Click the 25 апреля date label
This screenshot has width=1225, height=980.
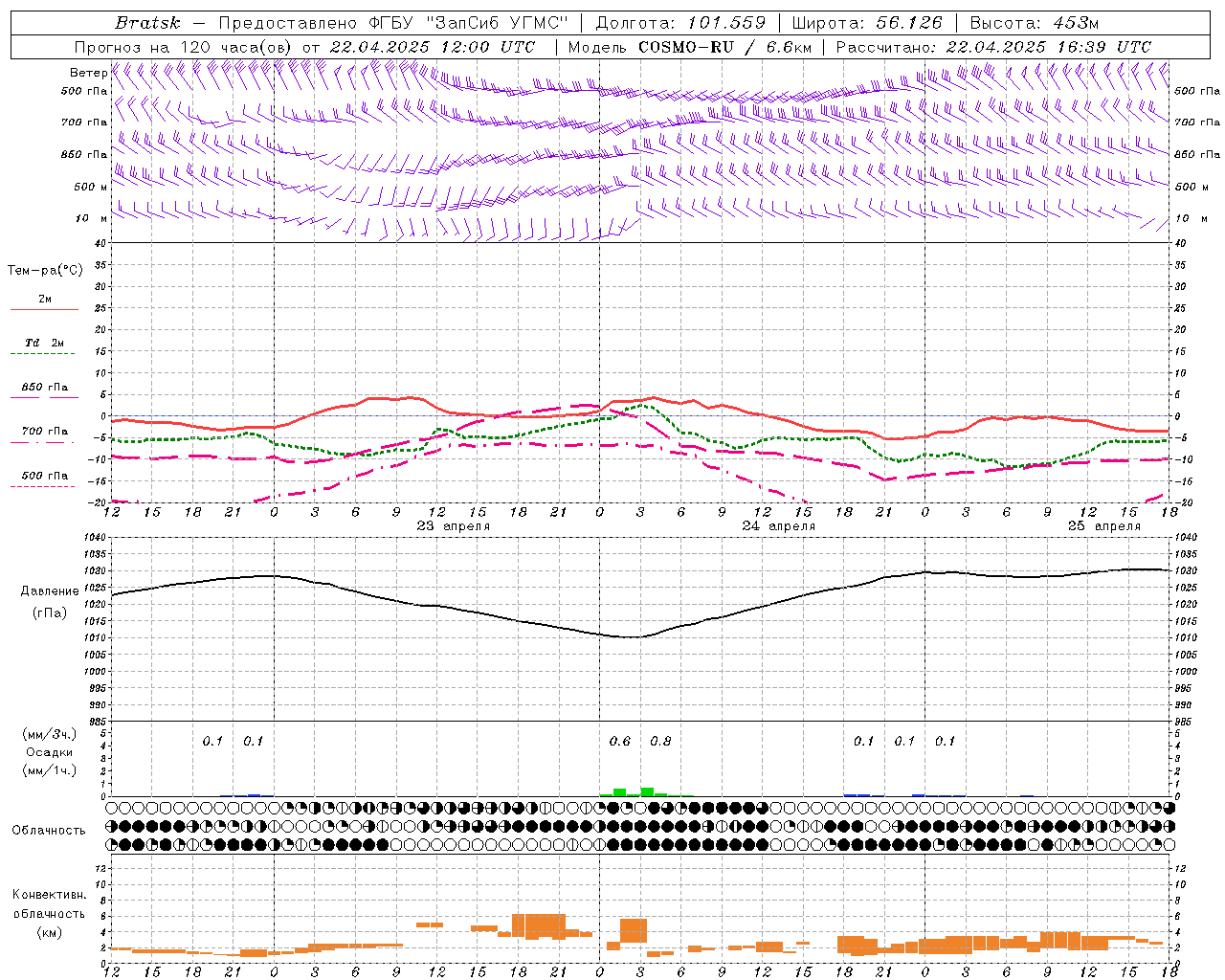(1104, 526)
